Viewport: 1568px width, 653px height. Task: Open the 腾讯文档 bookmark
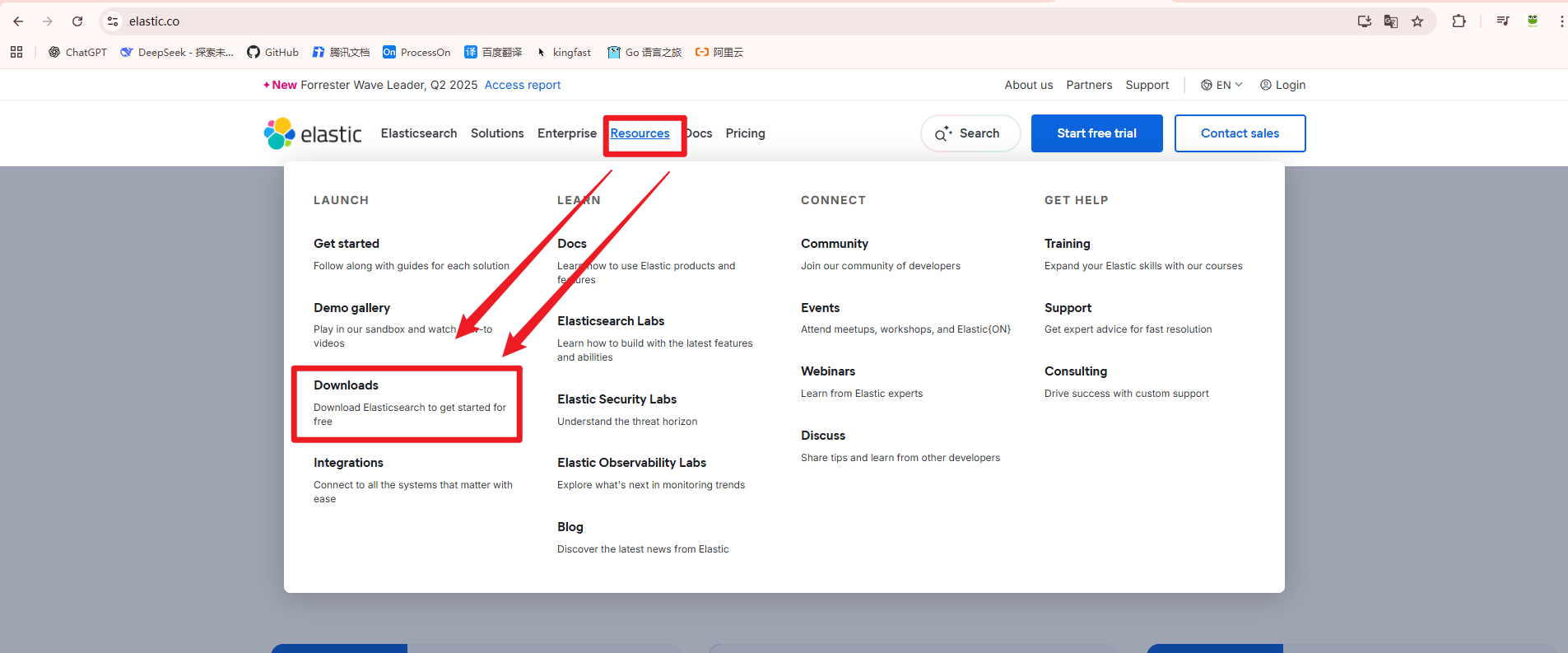coord(341,52)
